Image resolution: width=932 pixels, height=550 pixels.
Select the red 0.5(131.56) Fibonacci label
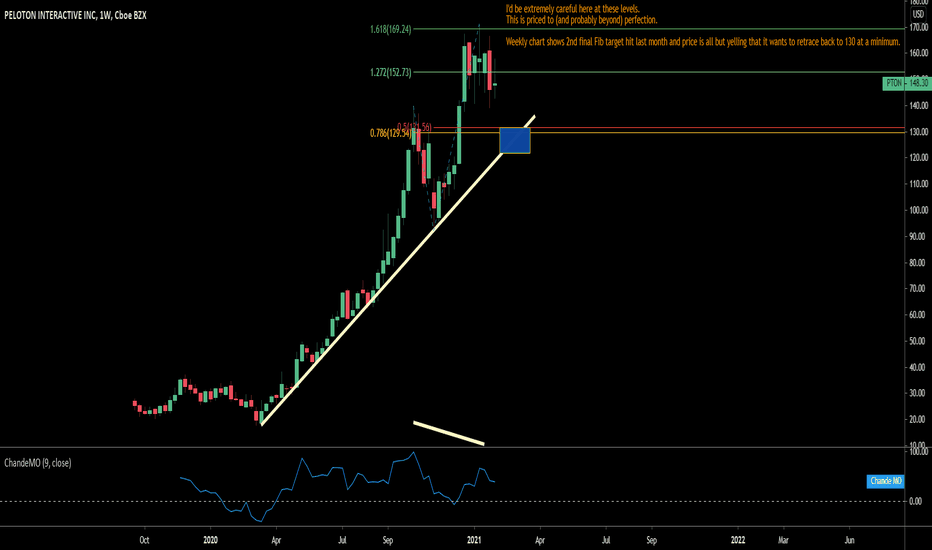pyautogui.click(x=414, y=127)
